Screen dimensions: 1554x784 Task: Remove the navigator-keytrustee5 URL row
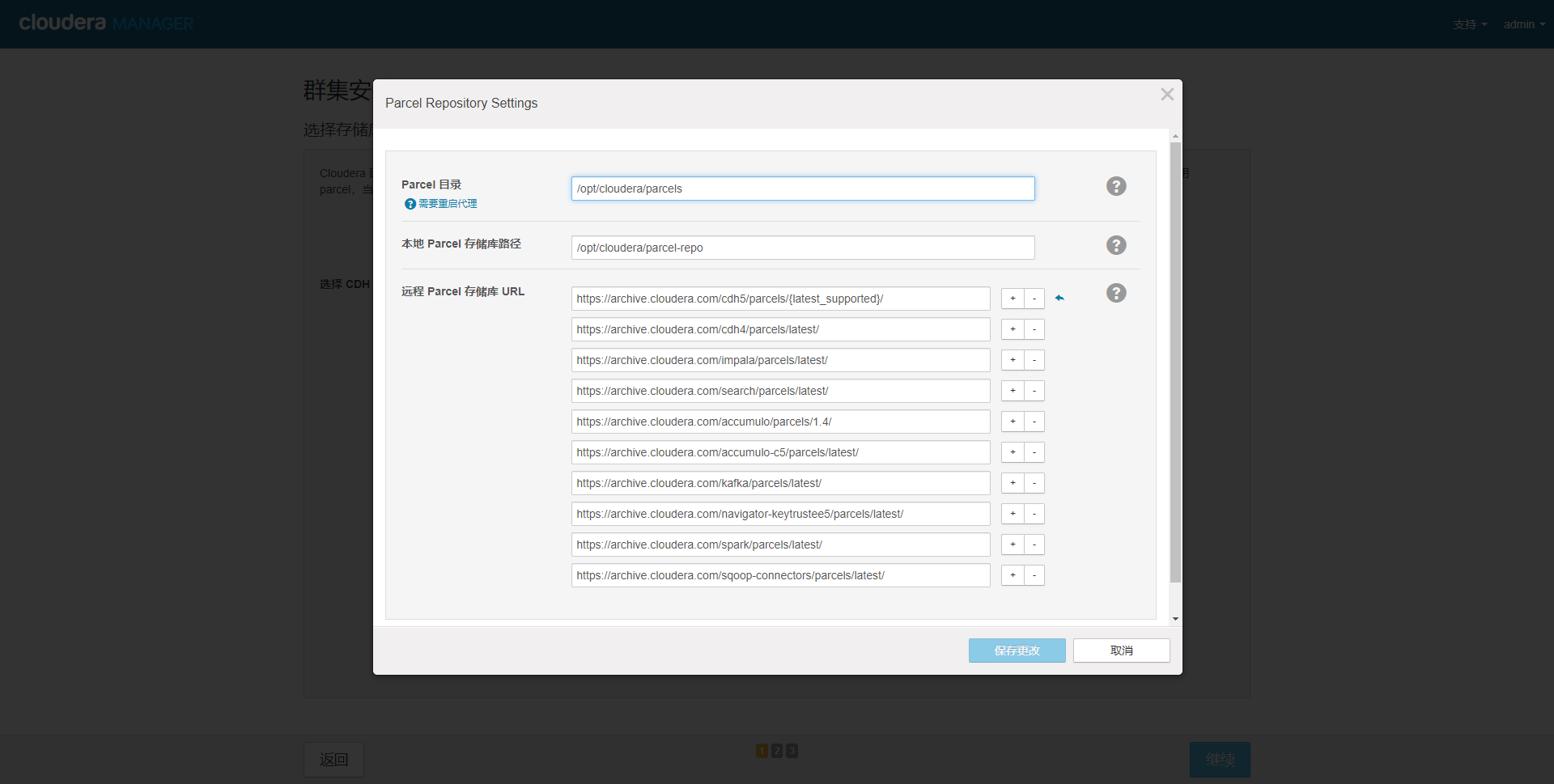[1034, 514]
